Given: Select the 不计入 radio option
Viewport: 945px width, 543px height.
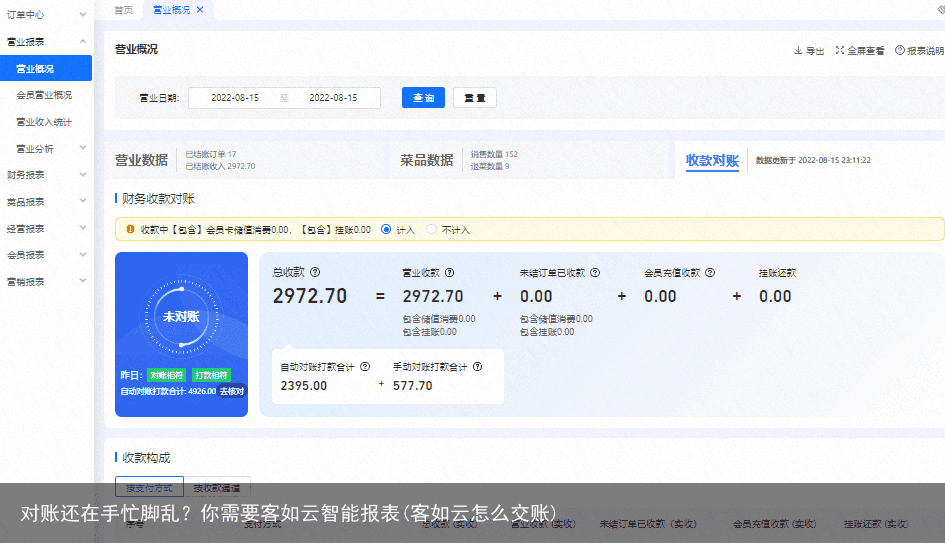Looking at the screenshot, I should [x=431, y=230].
